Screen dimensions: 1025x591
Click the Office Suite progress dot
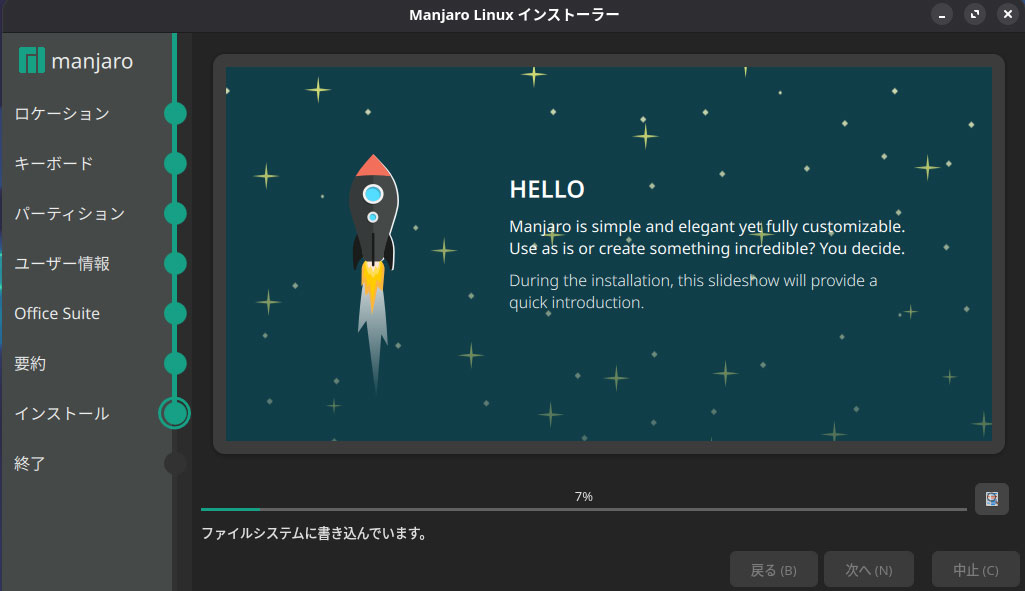point(175,314)
